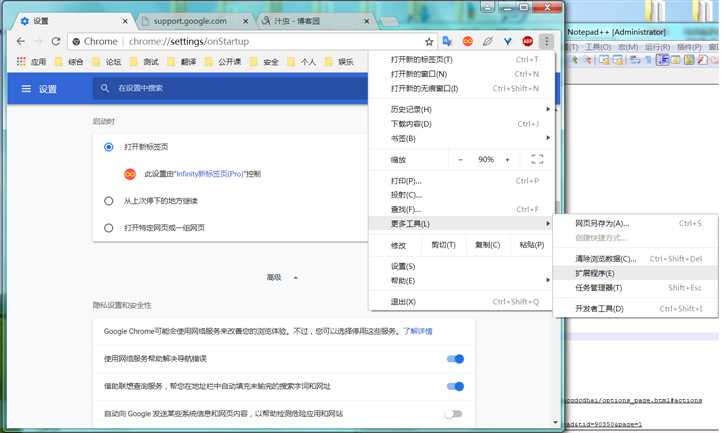
Task: Choose 下载内容(D) from menu
Action: [462, 124]
